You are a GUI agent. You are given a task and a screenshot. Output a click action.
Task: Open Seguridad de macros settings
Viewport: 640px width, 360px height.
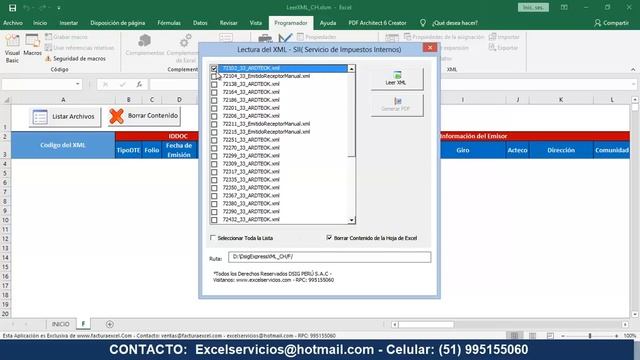(75, 59)
